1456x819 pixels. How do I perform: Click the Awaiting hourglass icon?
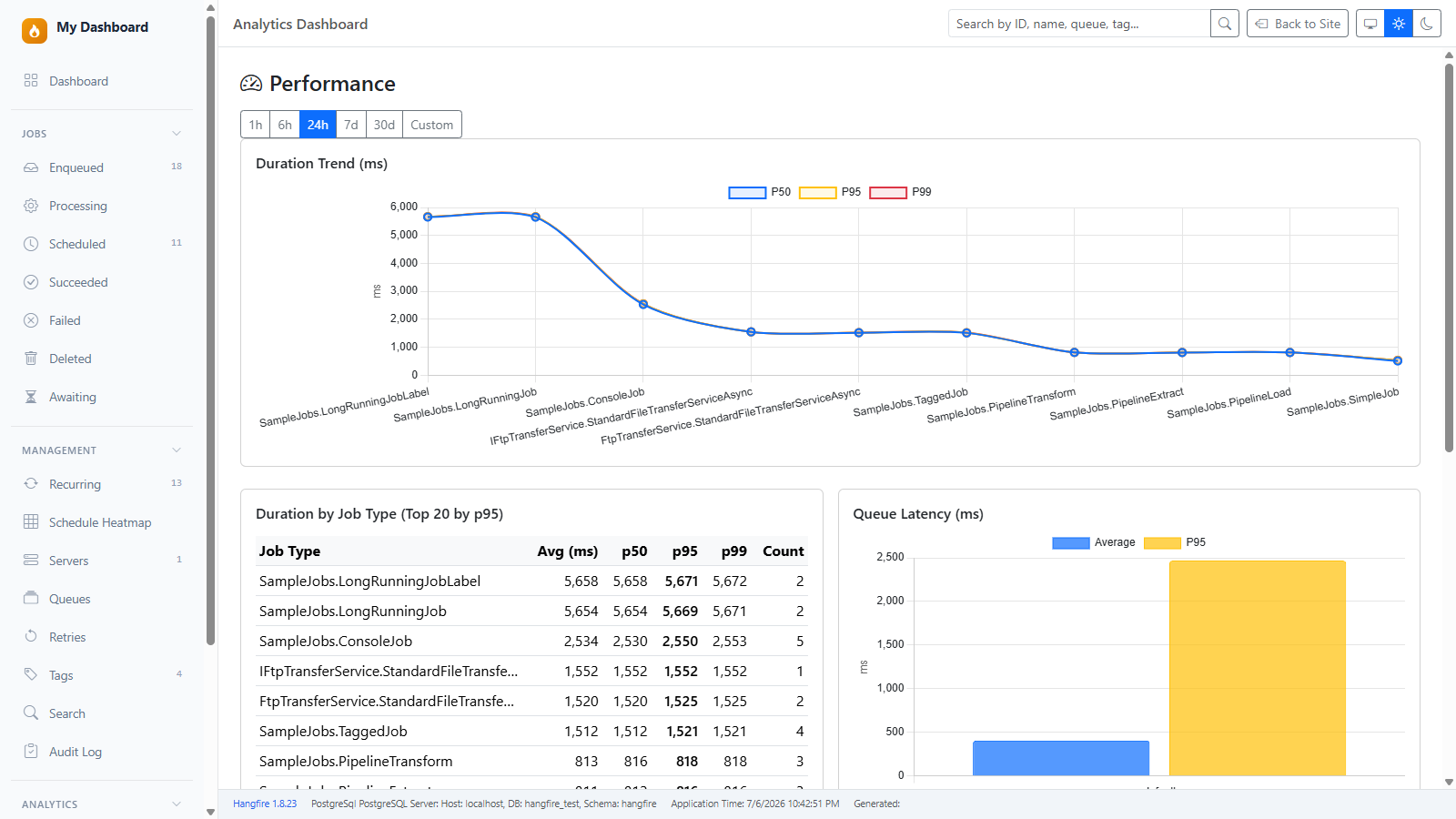pyautogui.click(x=31, y=397)
